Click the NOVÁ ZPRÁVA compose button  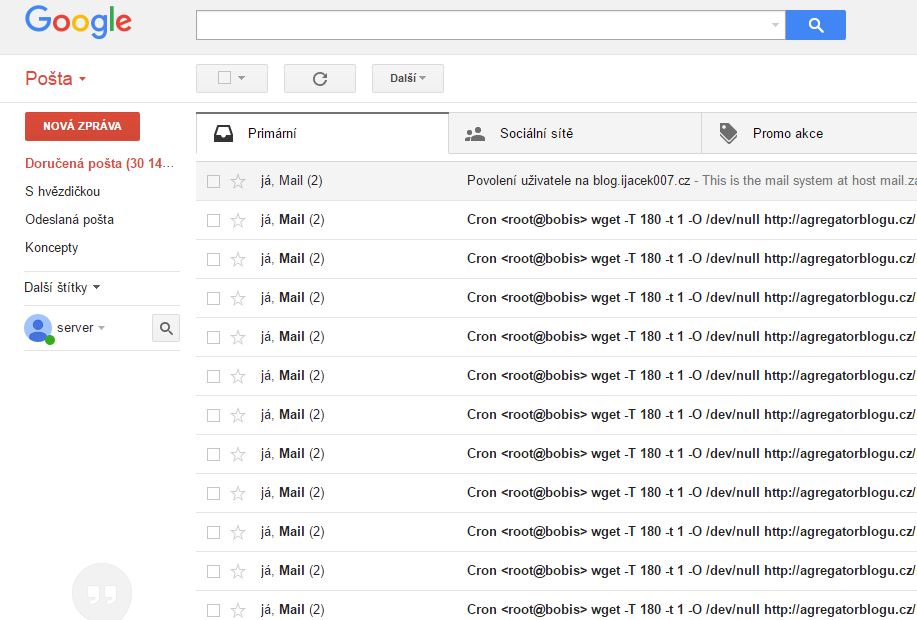[x=82, y=126]
